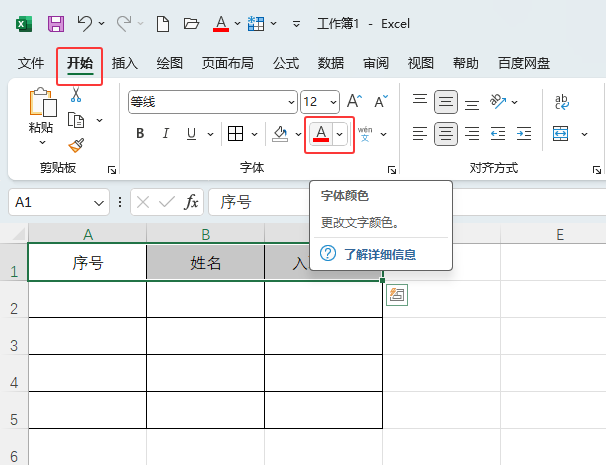
Task: Open the borders dropdown arrow
Action: [x=254, y=134]
